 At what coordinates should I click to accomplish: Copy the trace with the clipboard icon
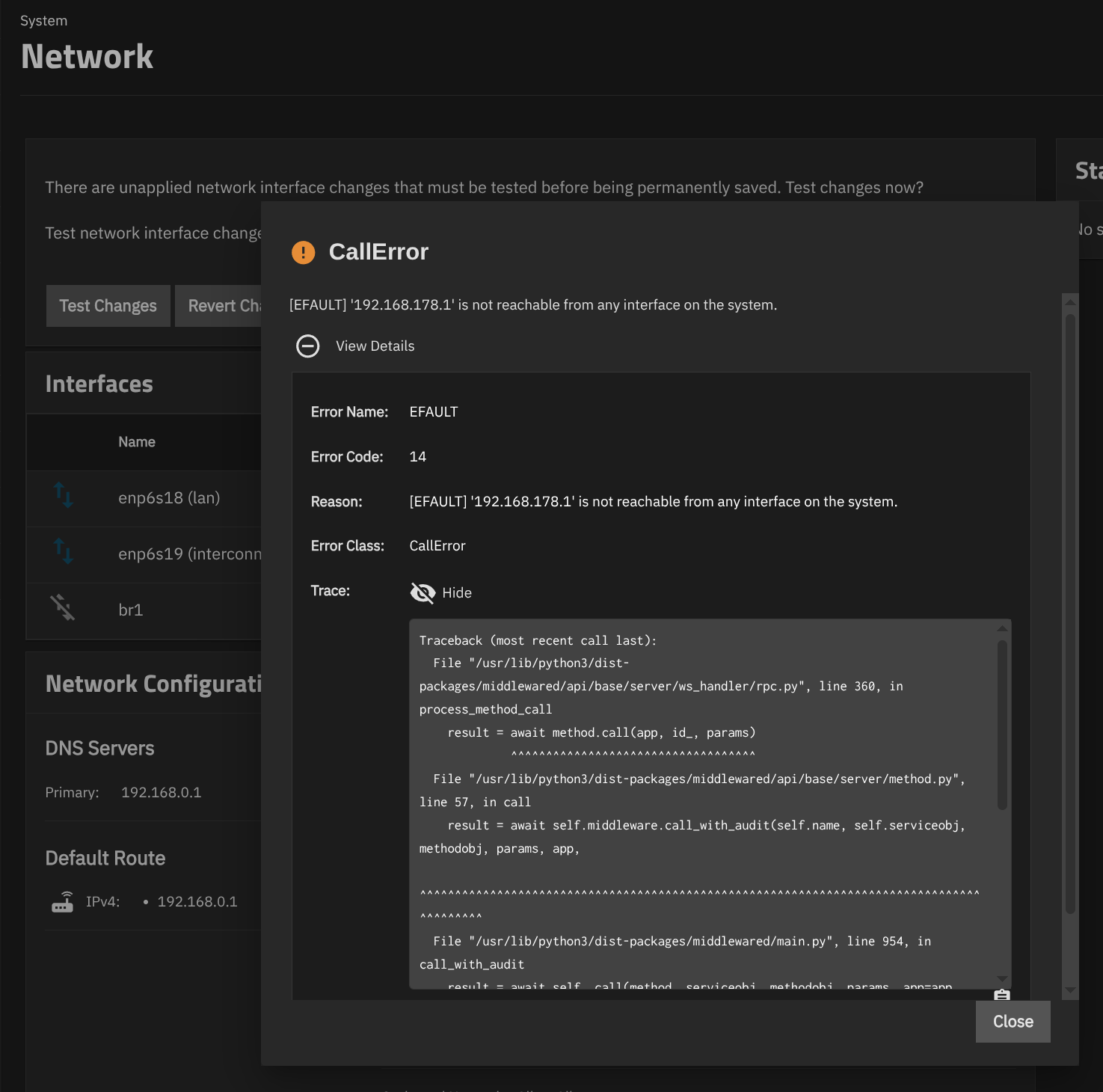[1001, 995]
